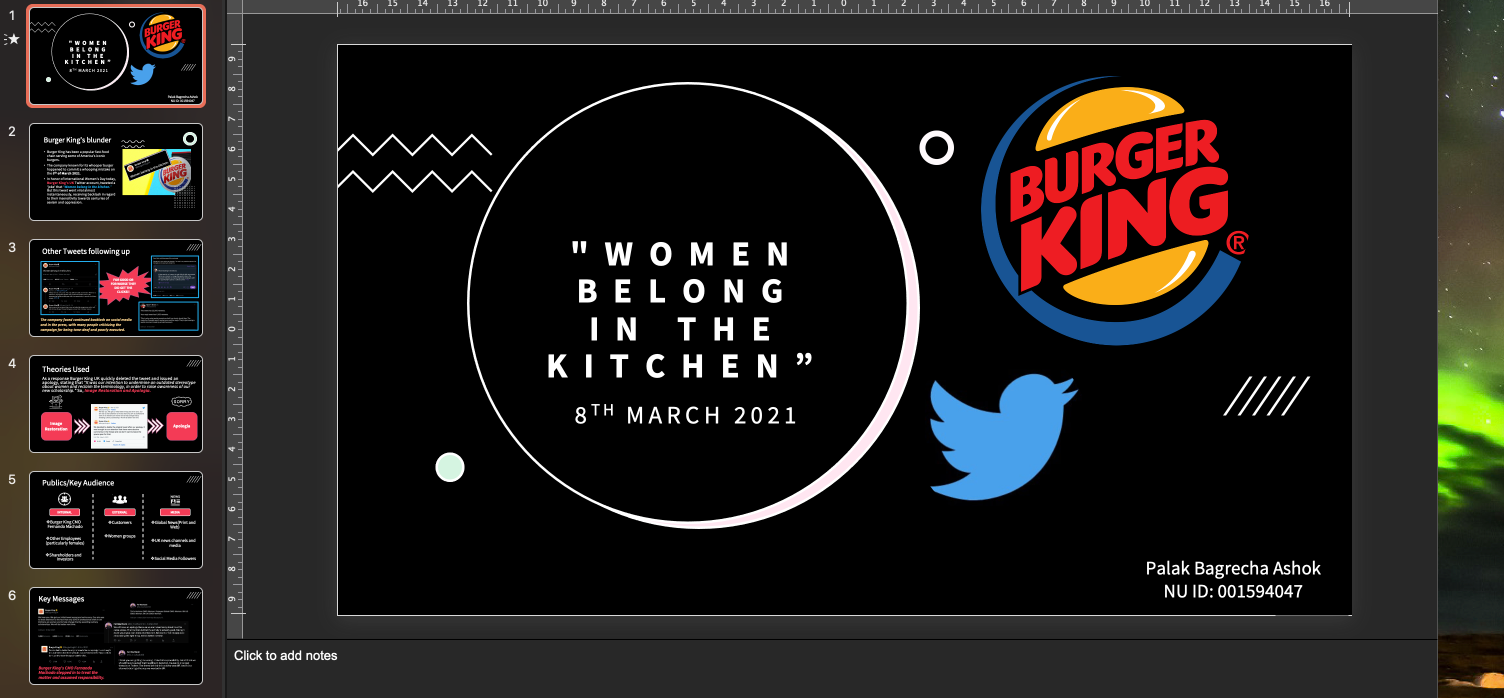Open slide 3 thumbnail Other Tweets following up

point(116,288)
